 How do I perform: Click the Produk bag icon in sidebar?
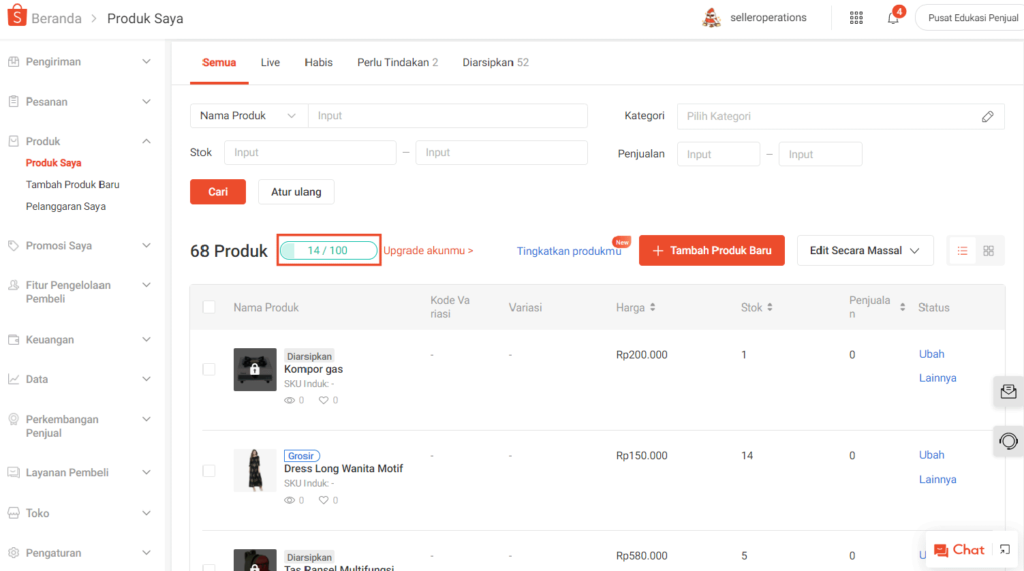[13, 141]
